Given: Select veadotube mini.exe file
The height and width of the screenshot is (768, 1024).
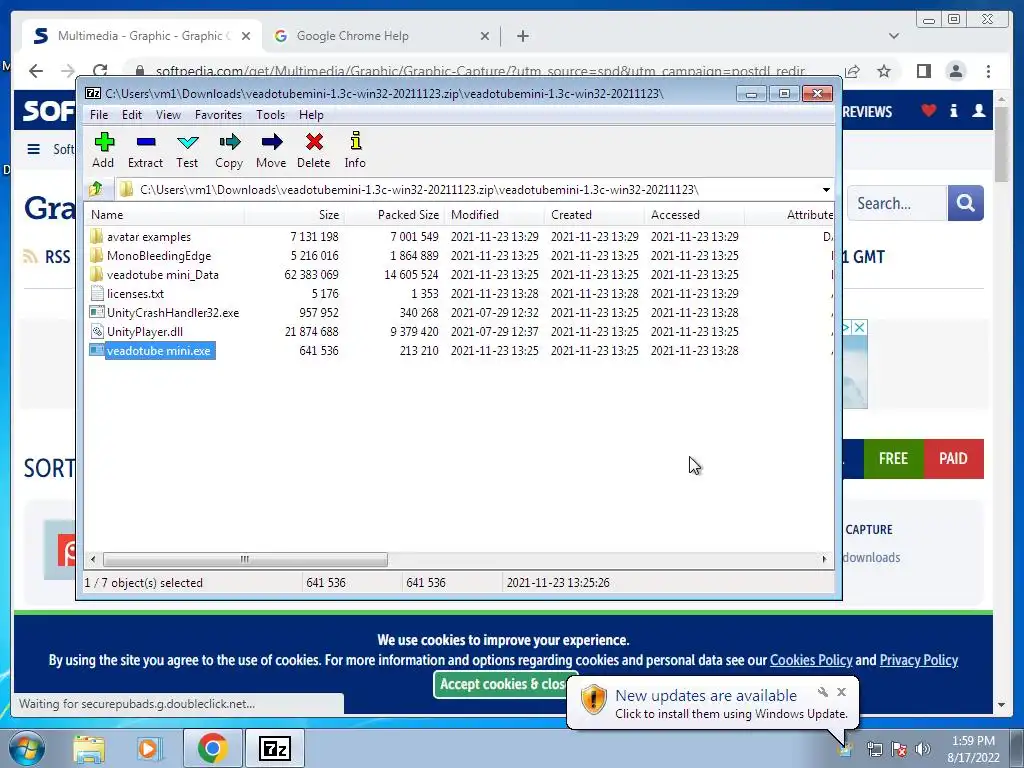Looking at the screenshot, I should pos(159,351).
